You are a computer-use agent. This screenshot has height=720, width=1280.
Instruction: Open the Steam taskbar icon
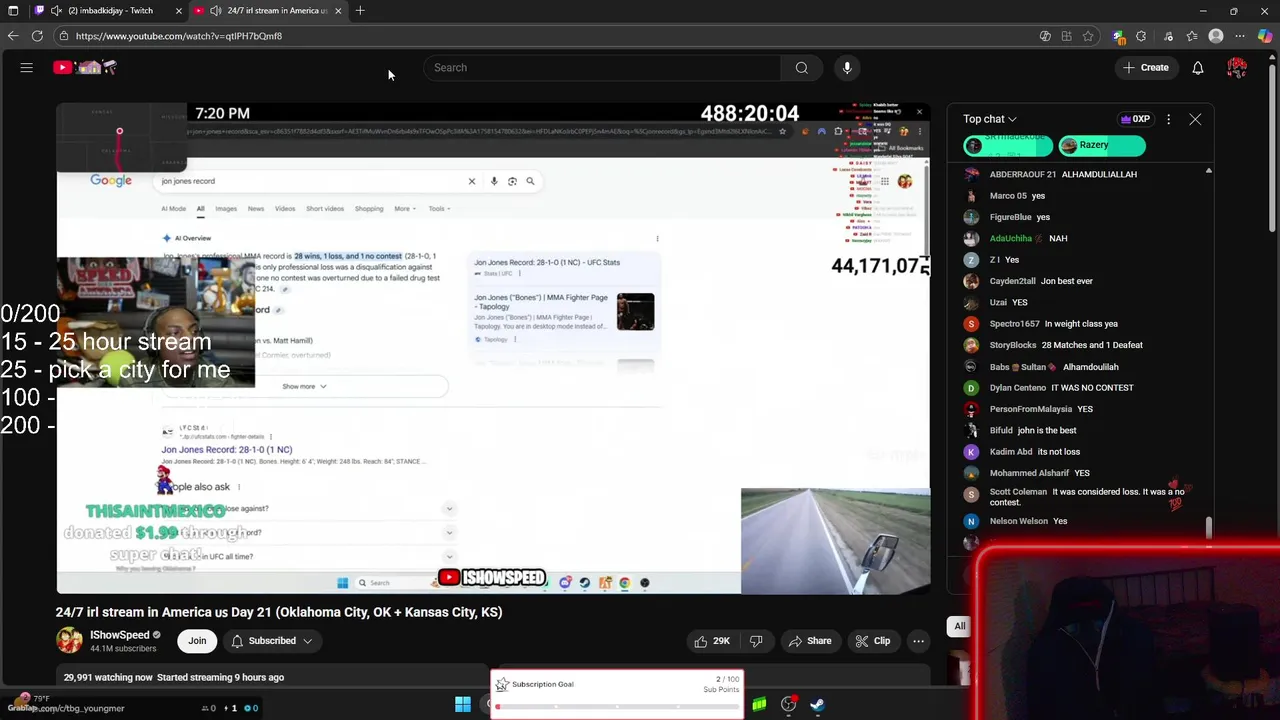pos(817,704)
